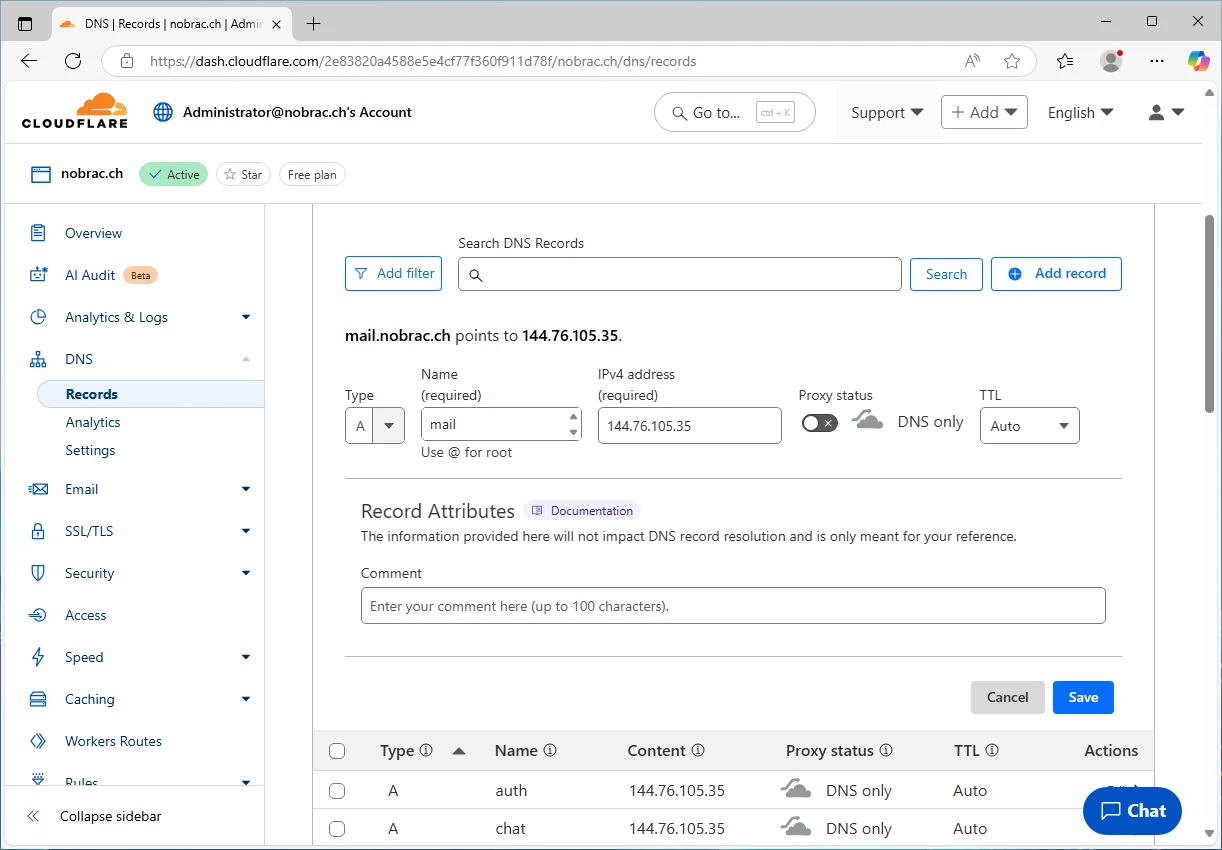Open the record Type dropdown

[375, 425]
